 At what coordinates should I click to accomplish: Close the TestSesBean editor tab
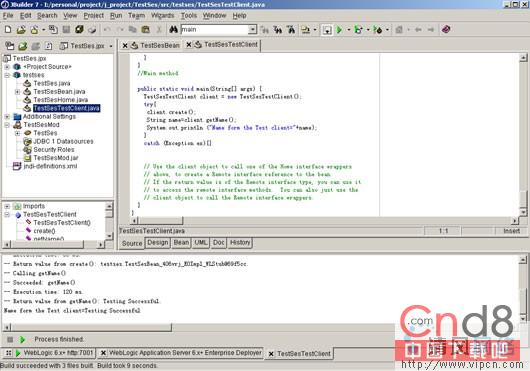point(125,45)
